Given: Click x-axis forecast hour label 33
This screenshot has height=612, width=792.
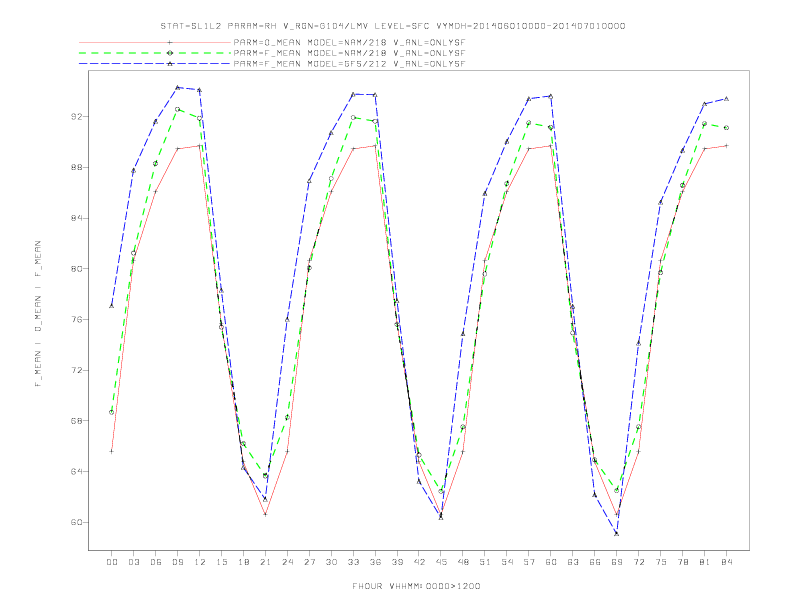Looking at the screenshot, I should pos(353,562).
